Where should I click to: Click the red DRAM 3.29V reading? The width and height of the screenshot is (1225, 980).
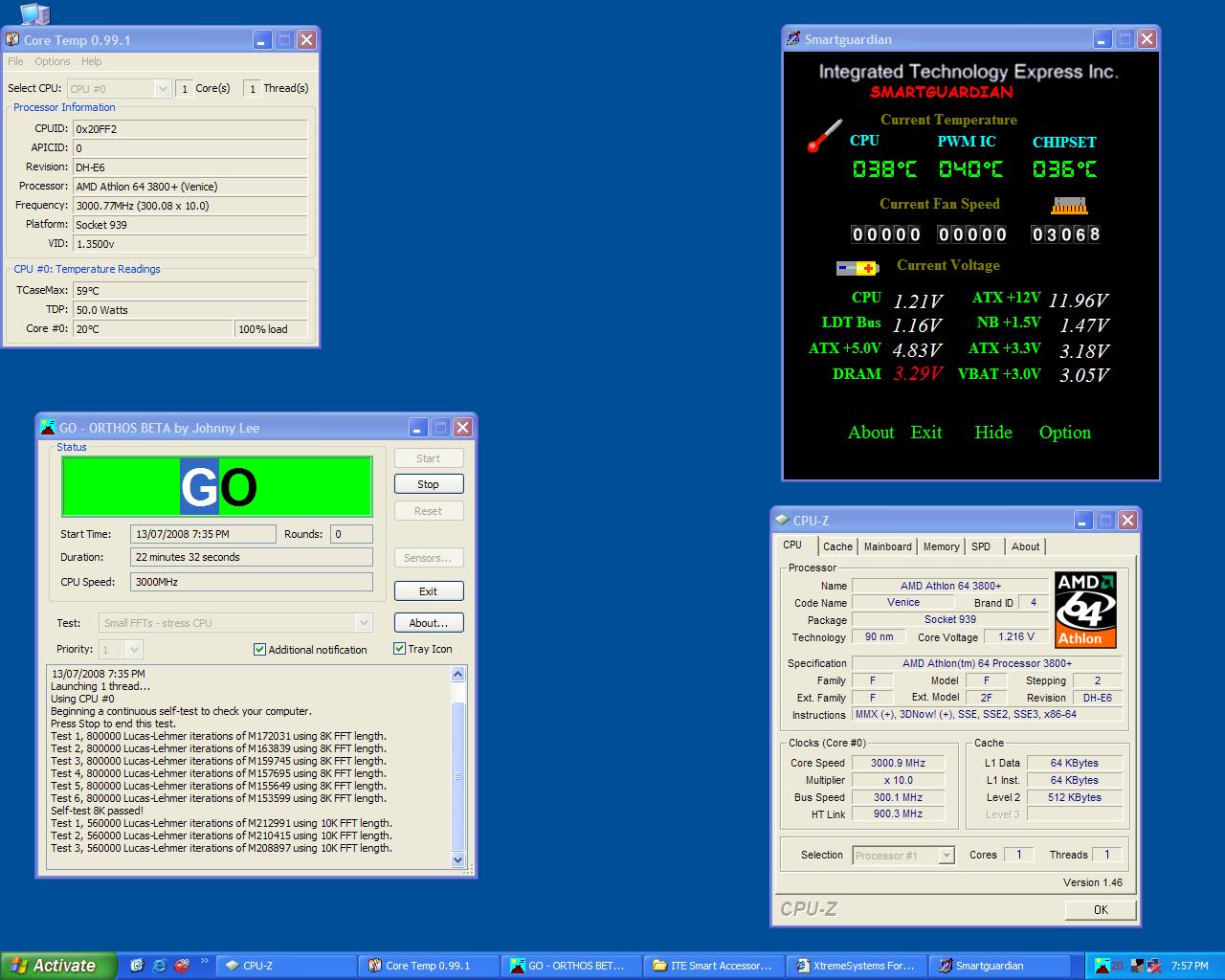pos(918,374)
